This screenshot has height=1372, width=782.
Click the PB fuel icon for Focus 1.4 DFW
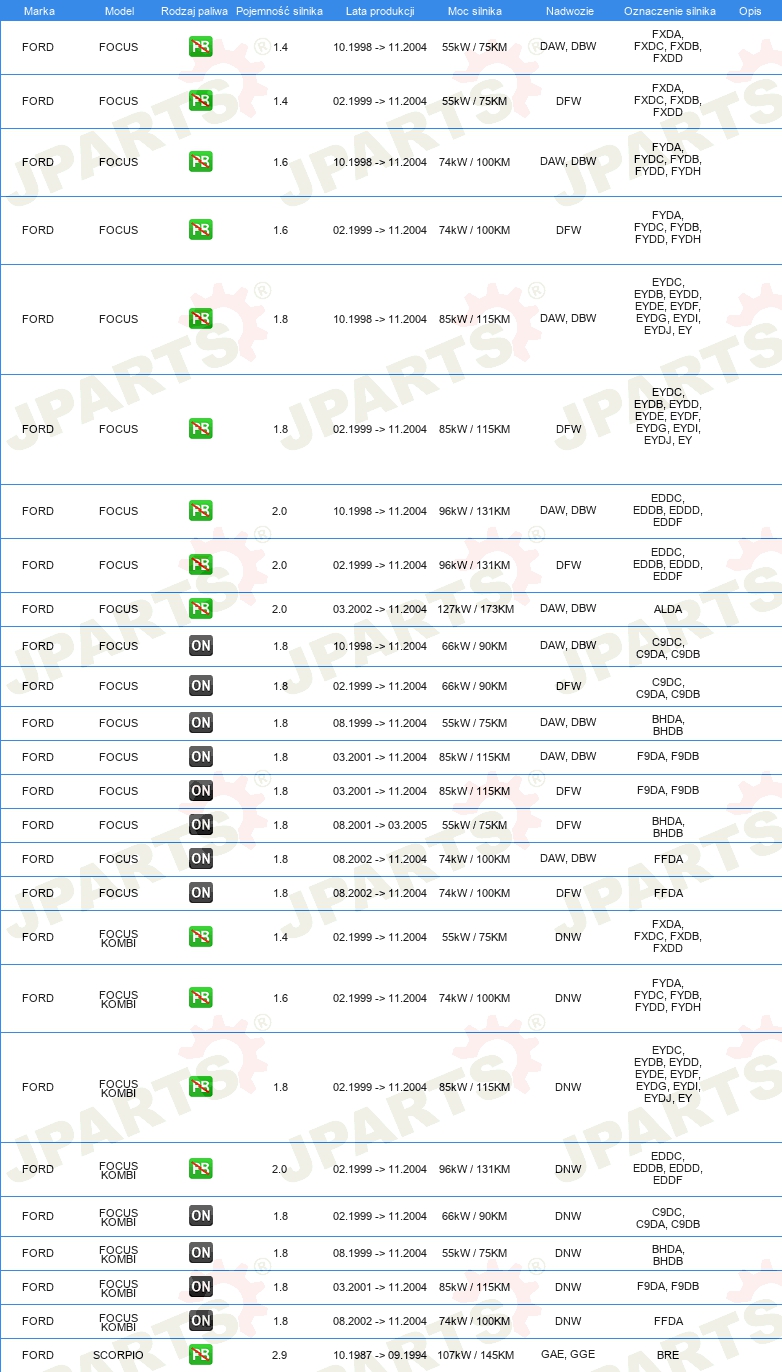click(x=201, y=101)
